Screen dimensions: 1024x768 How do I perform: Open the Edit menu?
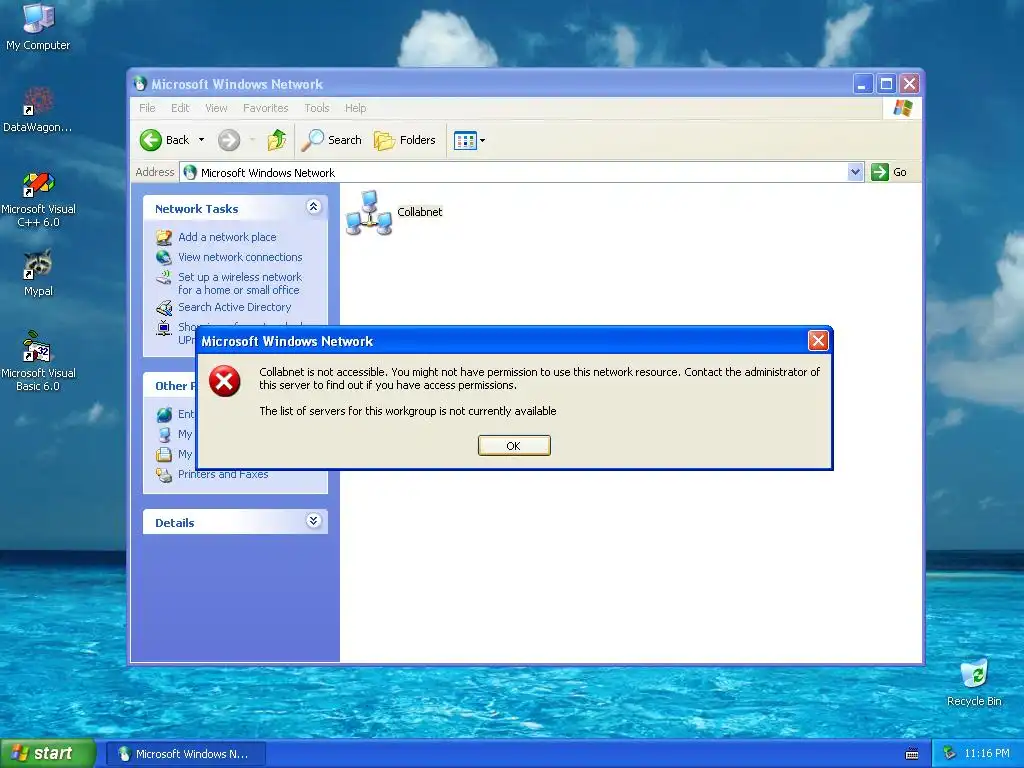click(180, 108)
